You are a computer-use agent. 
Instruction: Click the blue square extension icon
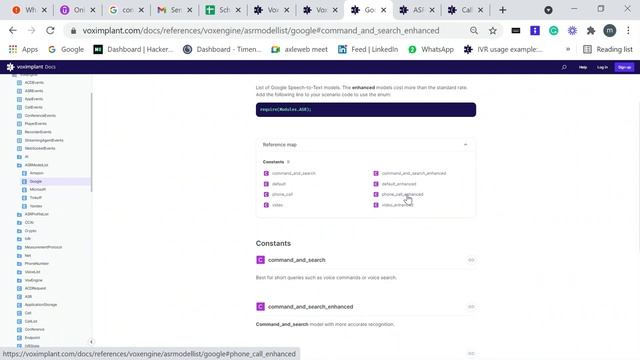coord(535,31)
